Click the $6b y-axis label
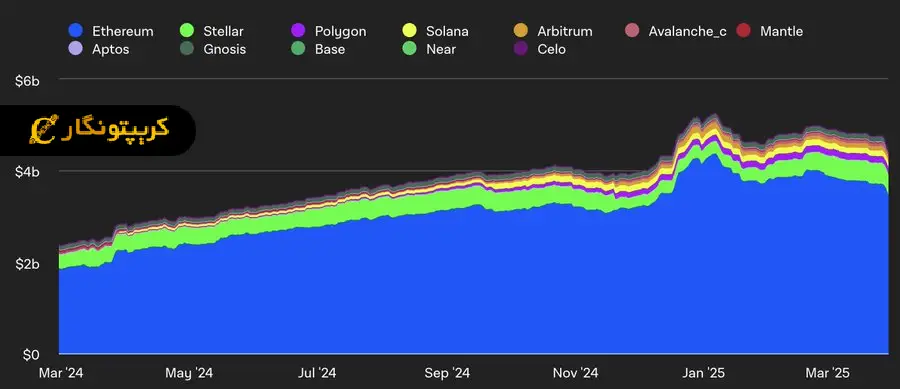 (27, 81)
